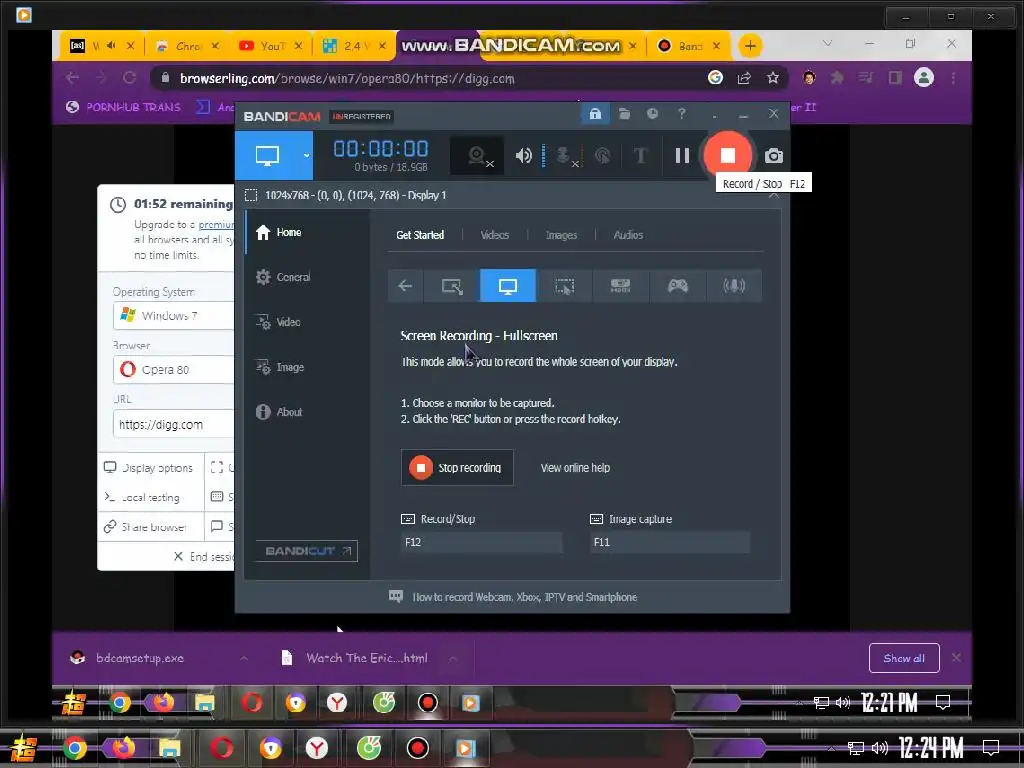Switch to the Images tab

561,235
